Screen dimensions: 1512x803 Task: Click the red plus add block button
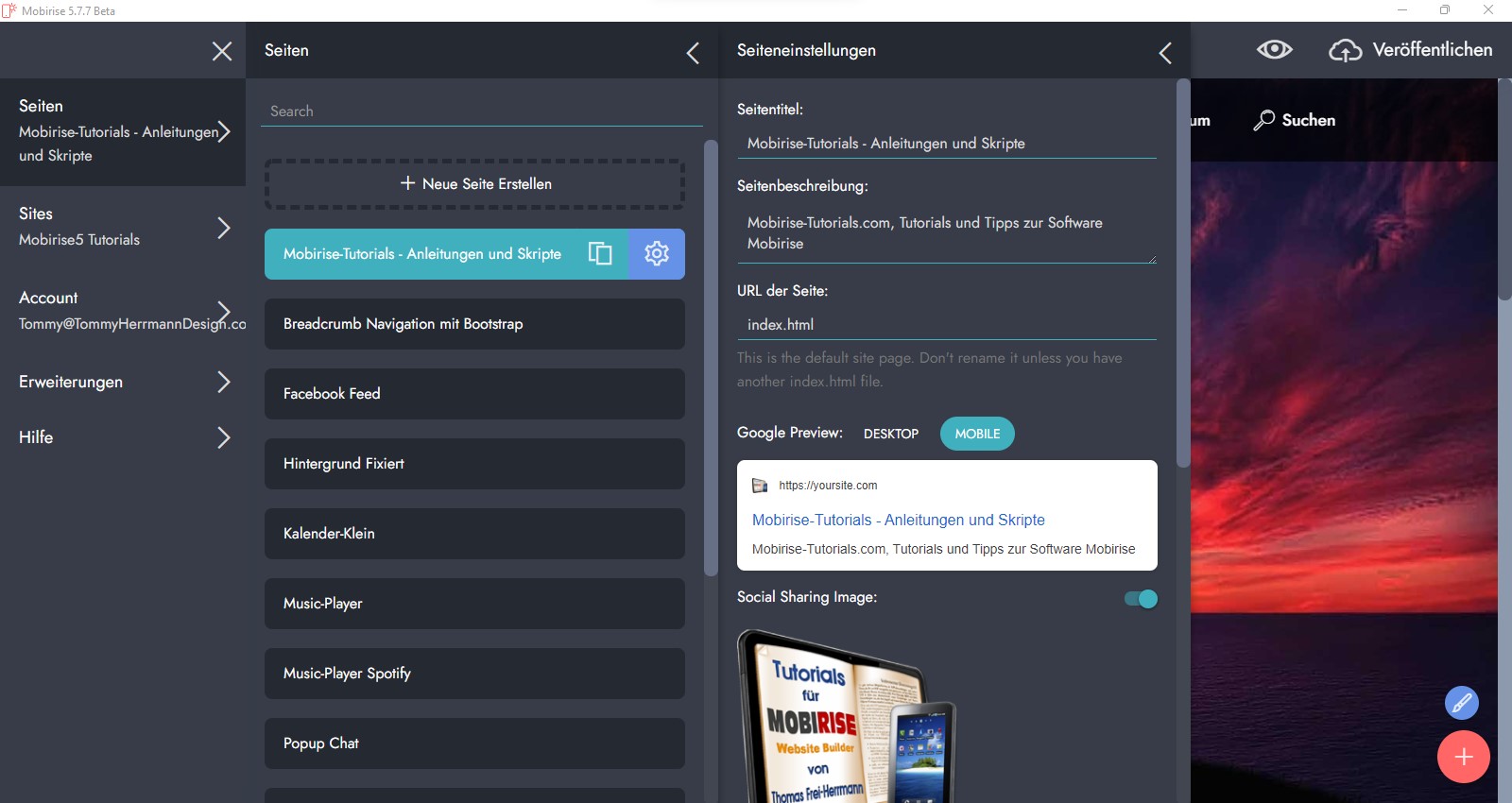click(1463, 757)
